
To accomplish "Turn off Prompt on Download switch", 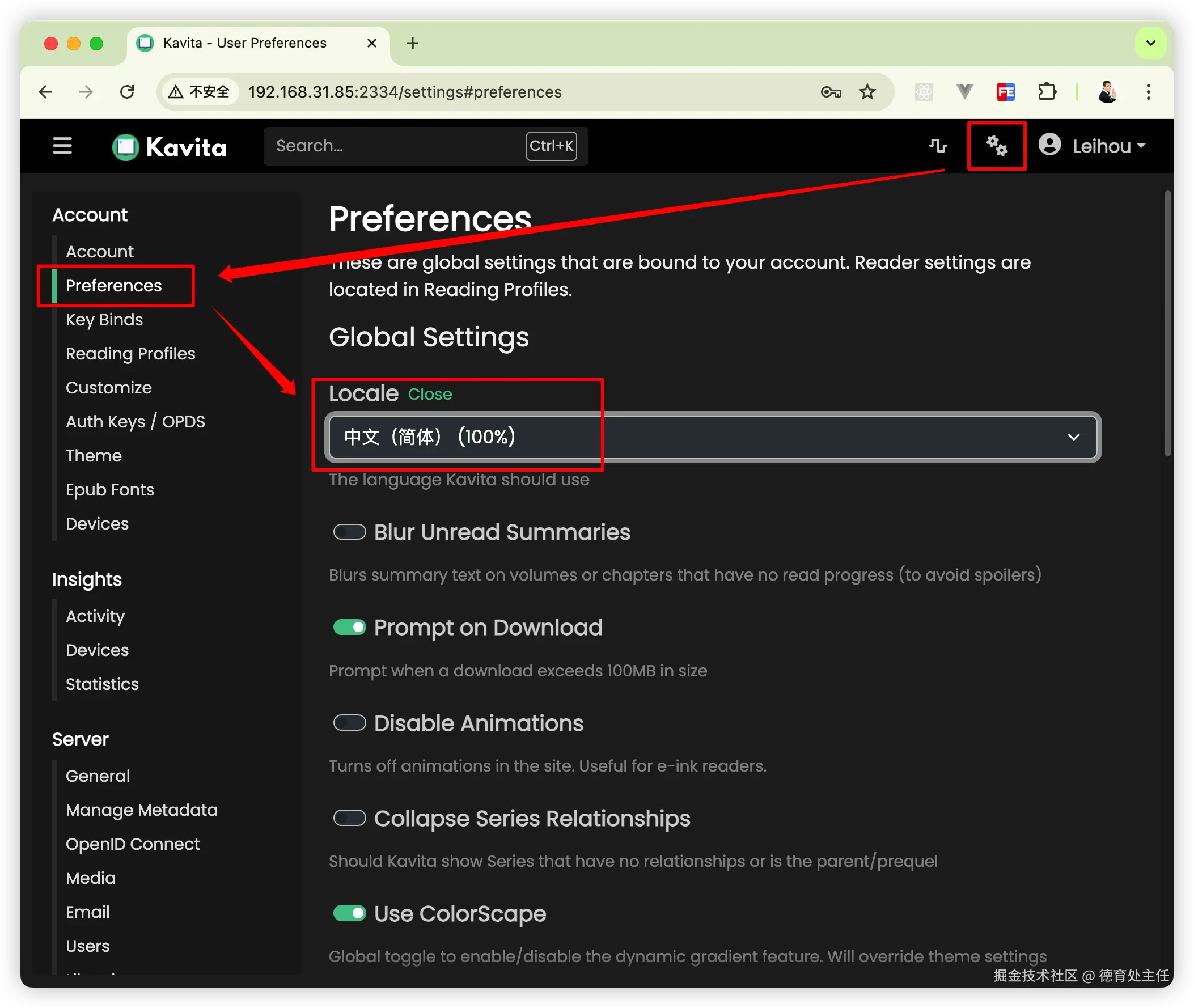I will [x=350, y=628].
